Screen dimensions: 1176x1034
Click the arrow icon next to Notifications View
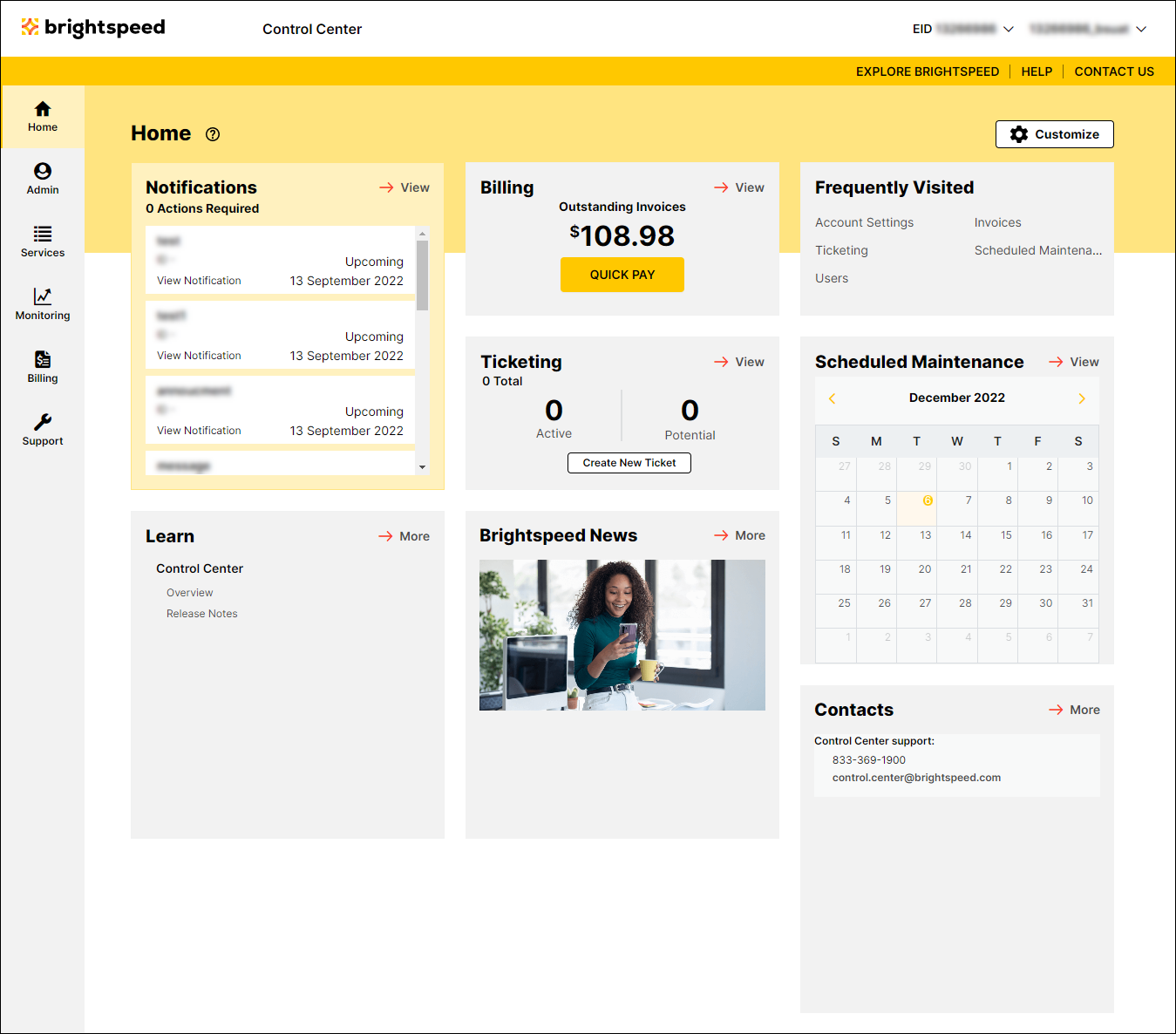tap(386, 187)
